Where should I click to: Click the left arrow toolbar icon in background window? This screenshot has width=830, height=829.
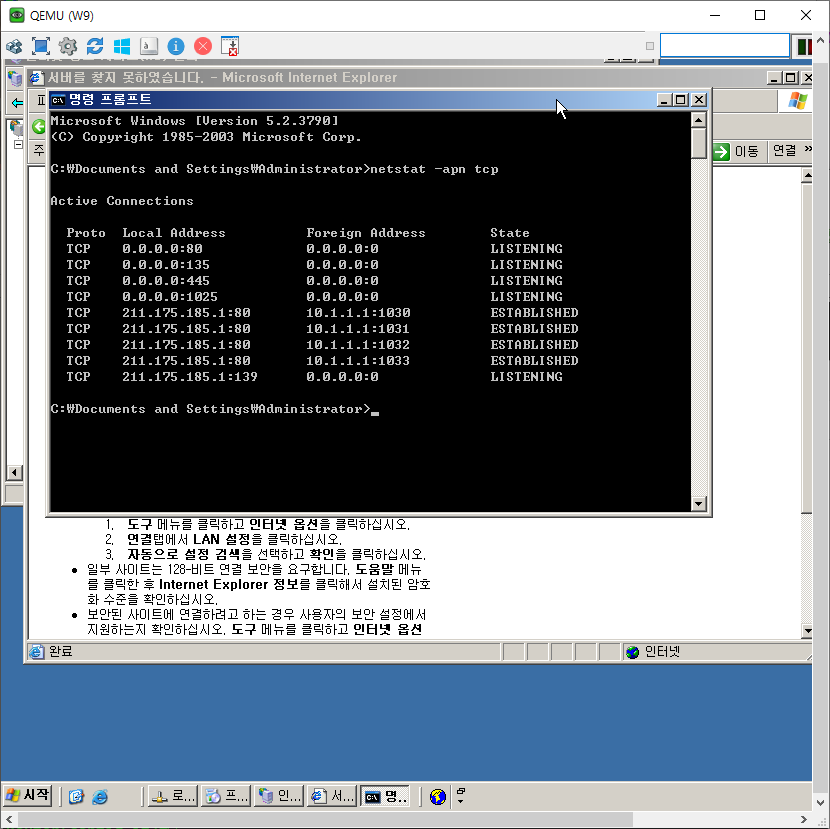[17, 103]
